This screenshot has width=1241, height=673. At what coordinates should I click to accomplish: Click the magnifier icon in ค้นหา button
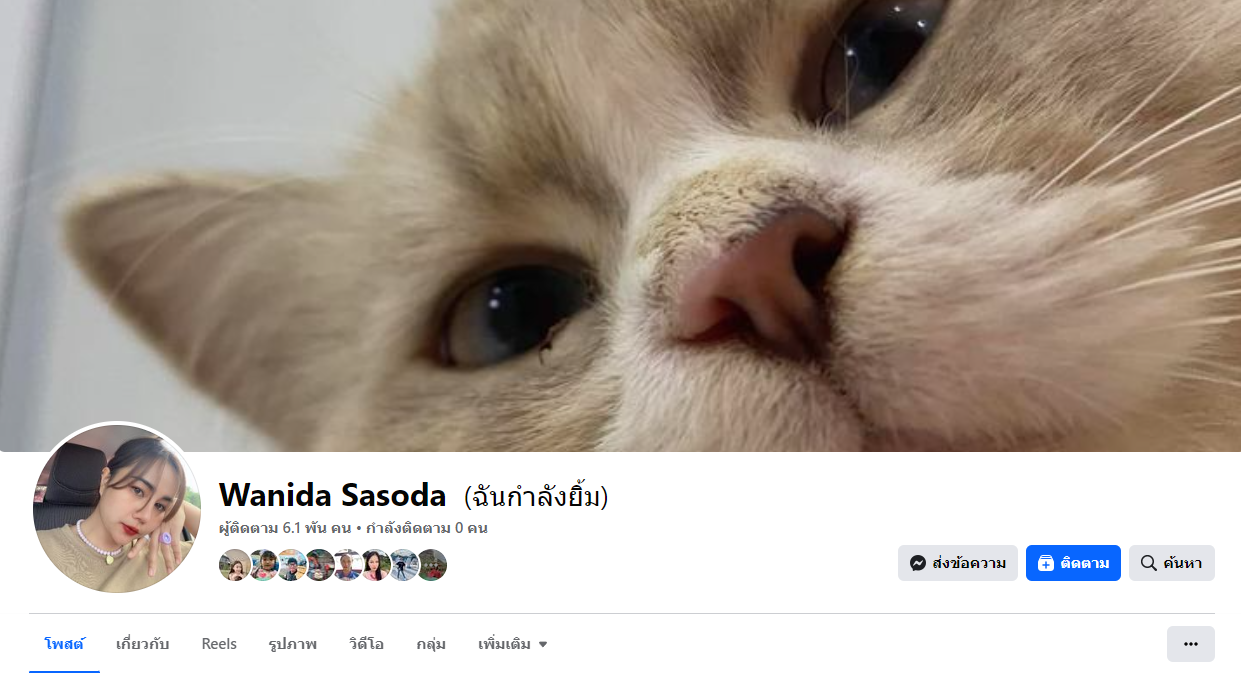pyautogui.click(x=1148, y=563)
